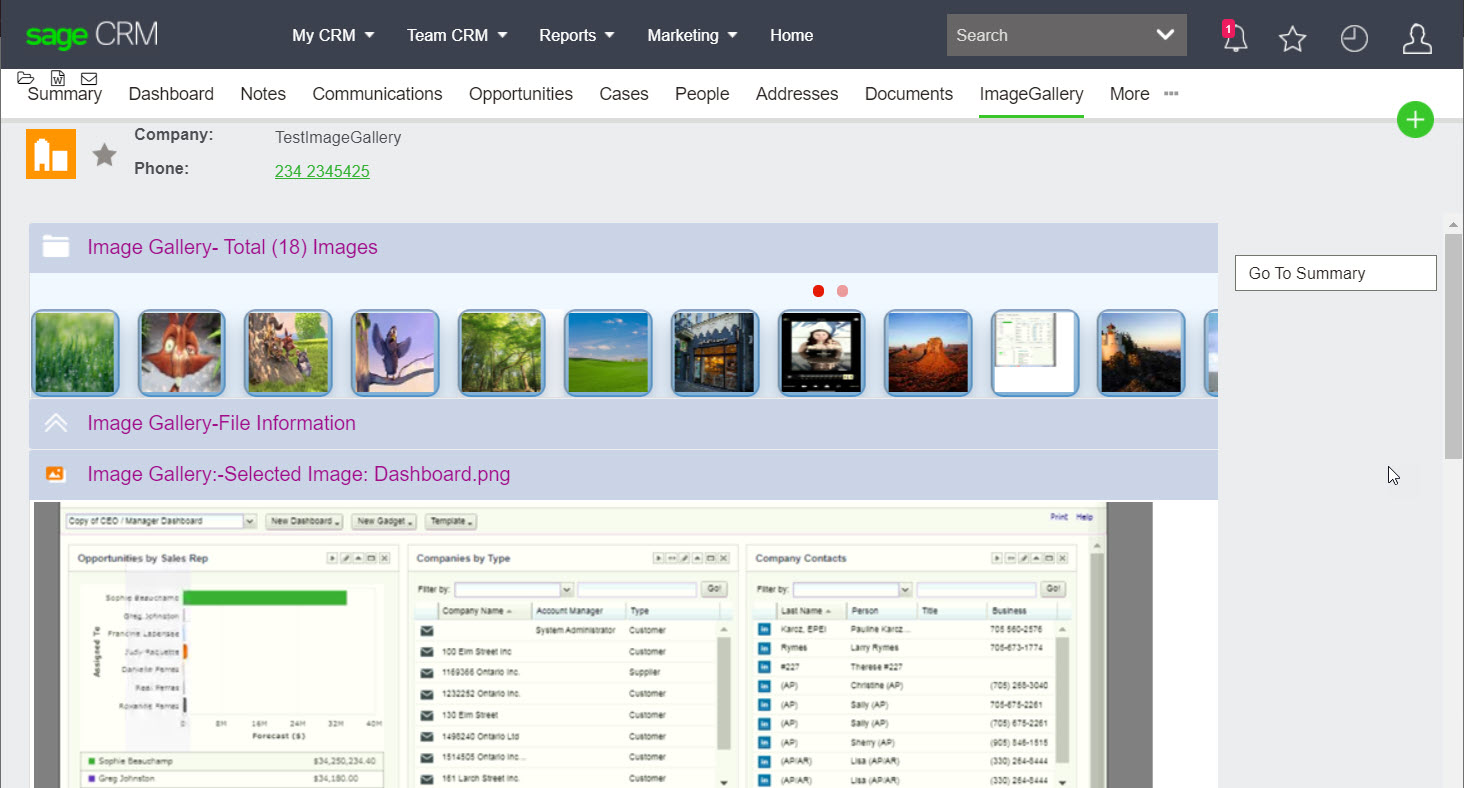
Task: Select the red cartoon squirrel close-up thumbnail
Action: pyautogui.click(x=181, y=353)
